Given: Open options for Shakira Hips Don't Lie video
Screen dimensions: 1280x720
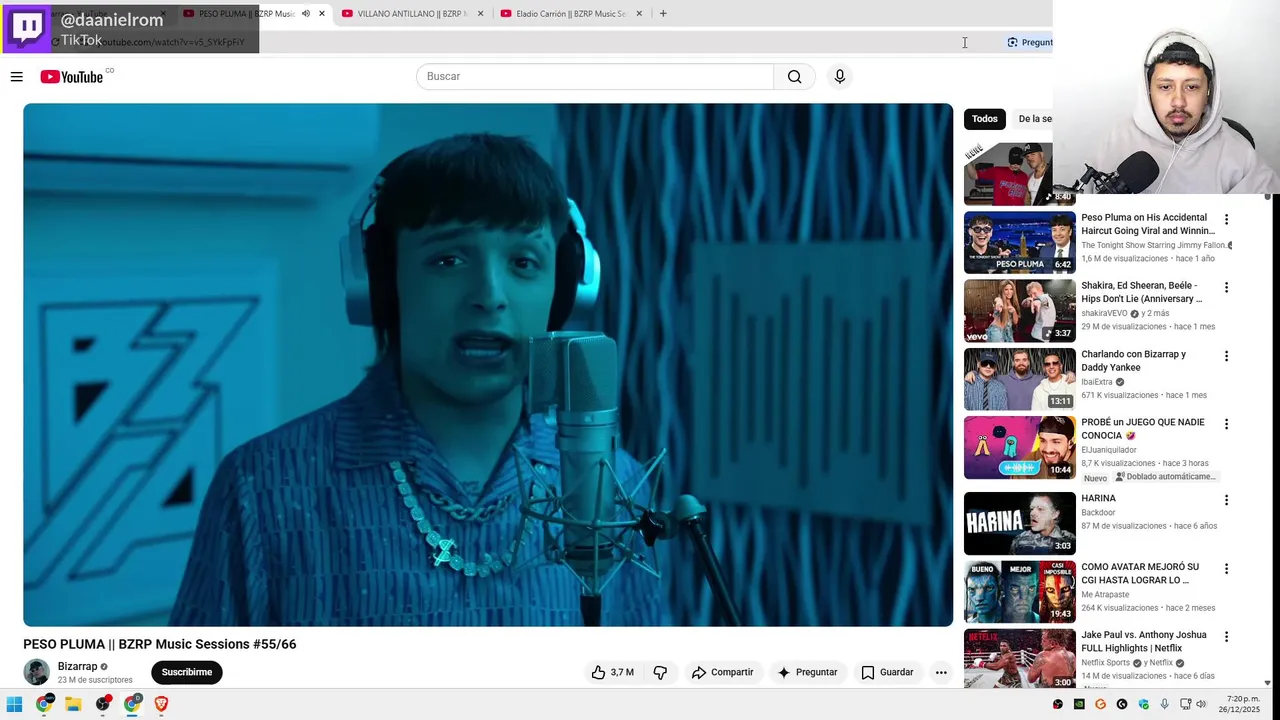Looking at the screenshot, I should tap(1226, 287).
